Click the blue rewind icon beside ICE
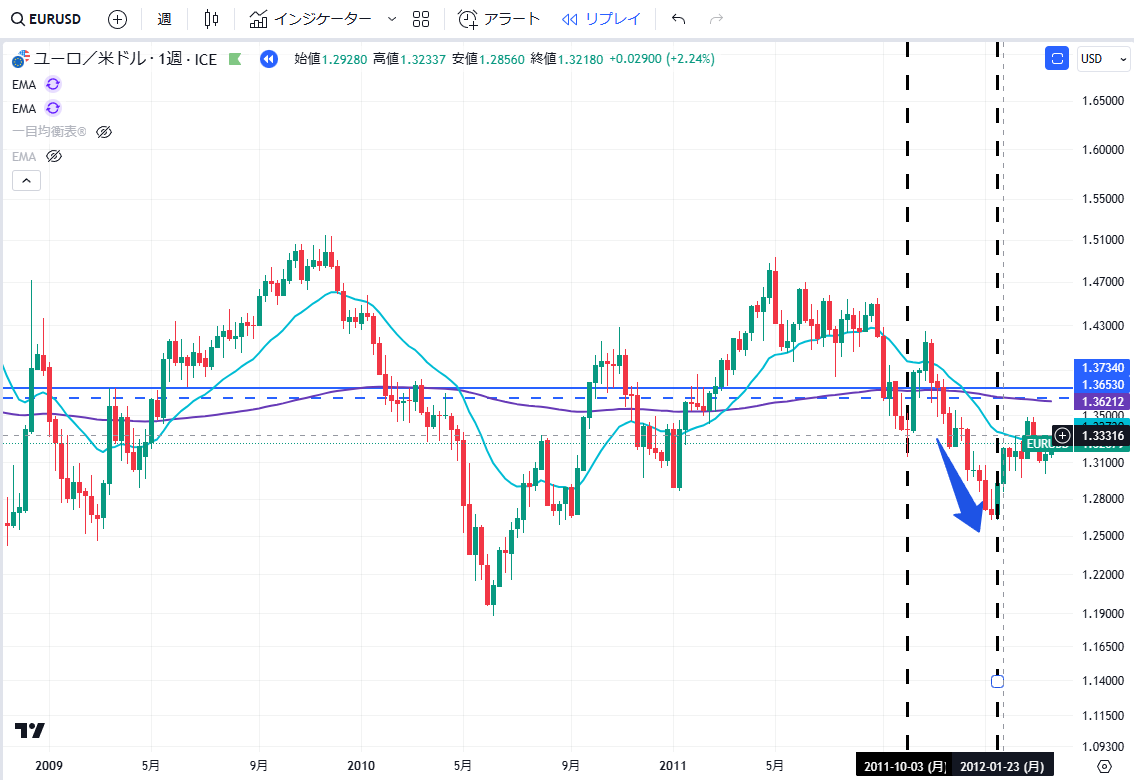This screenshot has width=1135, height=780. (268, 59)
